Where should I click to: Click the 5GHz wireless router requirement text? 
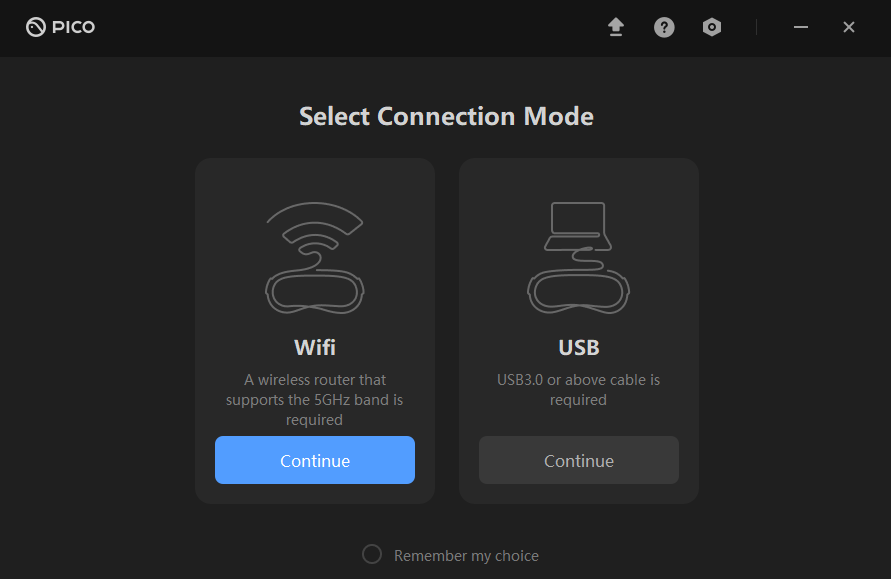point(314,399)
